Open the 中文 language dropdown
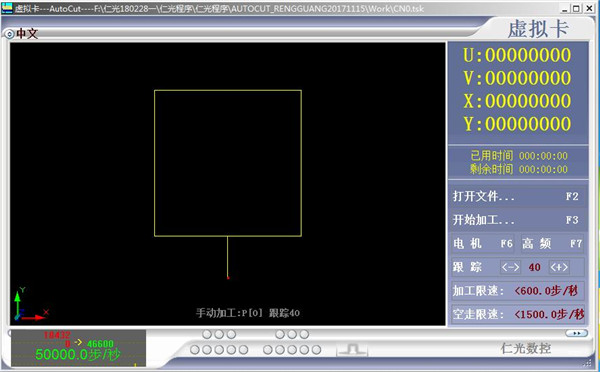 click(27, 34)
